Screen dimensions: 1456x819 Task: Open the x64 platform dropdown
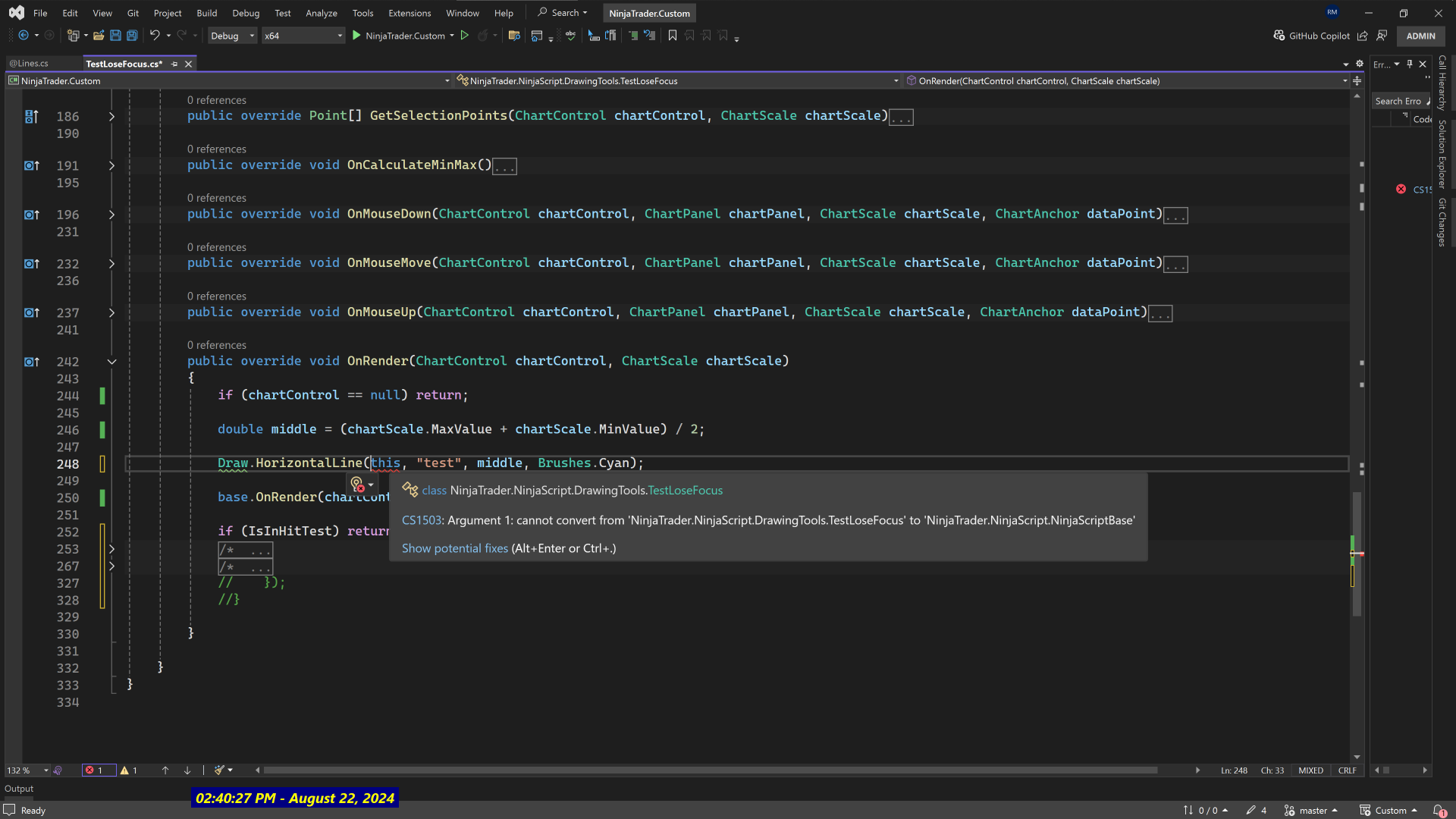pyautogui.click(x=303, y=36)
